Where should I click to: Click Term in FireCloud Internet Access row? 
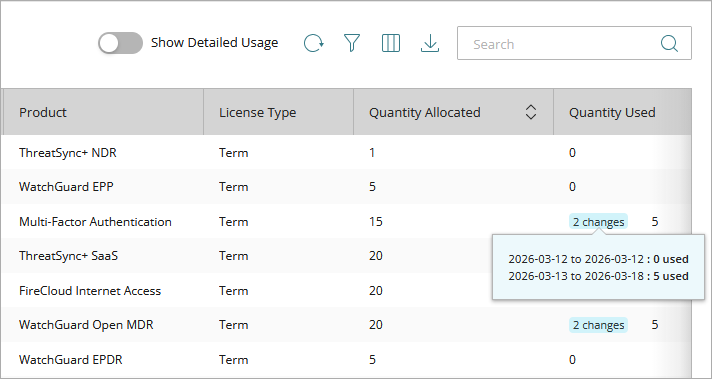pyautogui.click(x=233, y=290)
